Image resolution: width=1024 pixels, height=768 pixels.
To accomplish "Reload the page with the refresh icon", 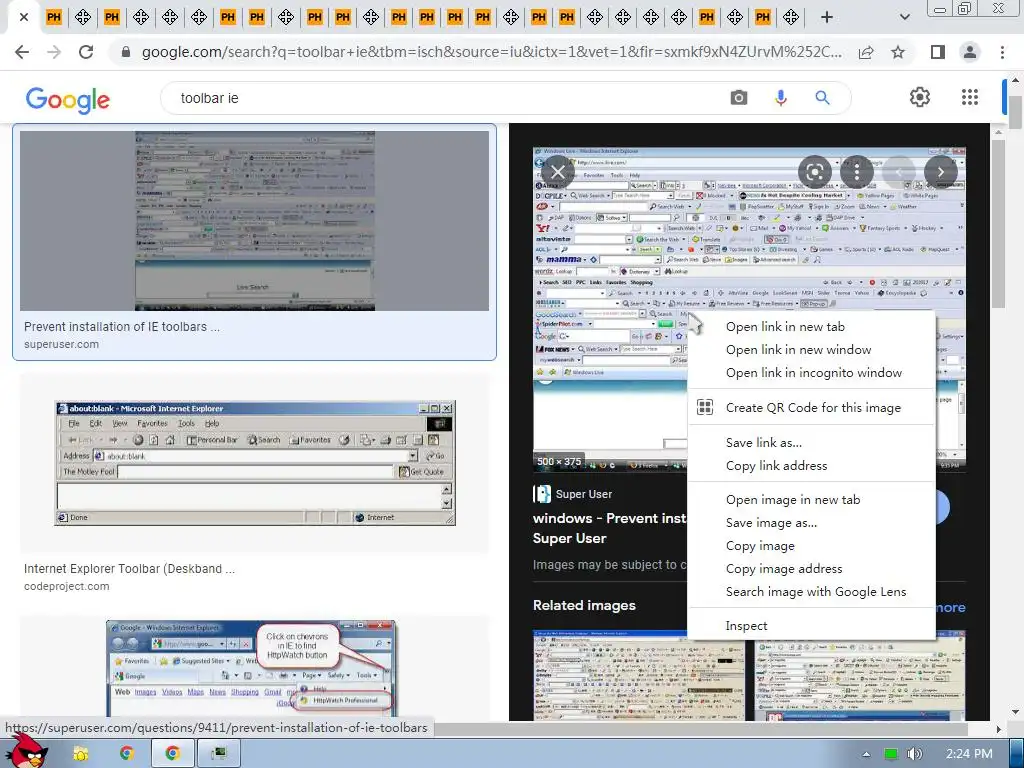I will click(x=86, y=52).
